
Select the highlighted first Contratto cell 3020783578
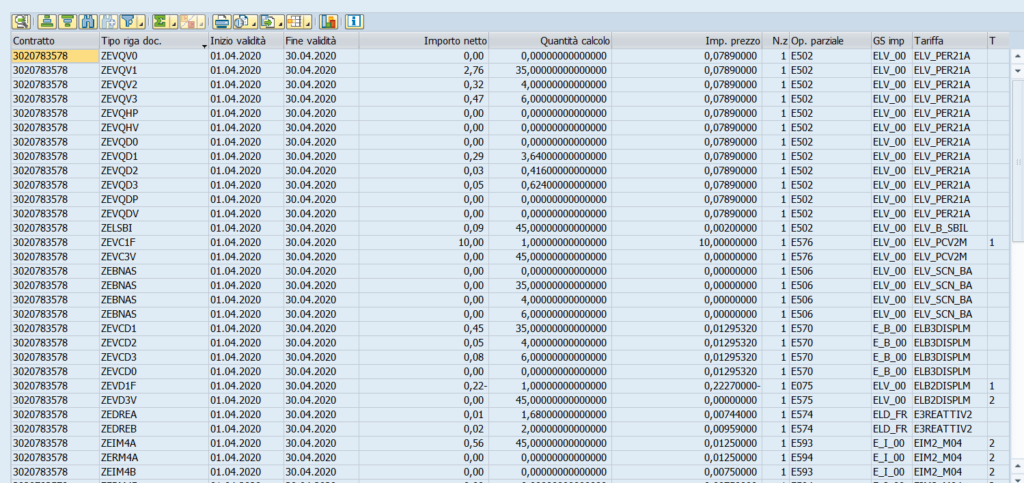[x=55, y=56]
